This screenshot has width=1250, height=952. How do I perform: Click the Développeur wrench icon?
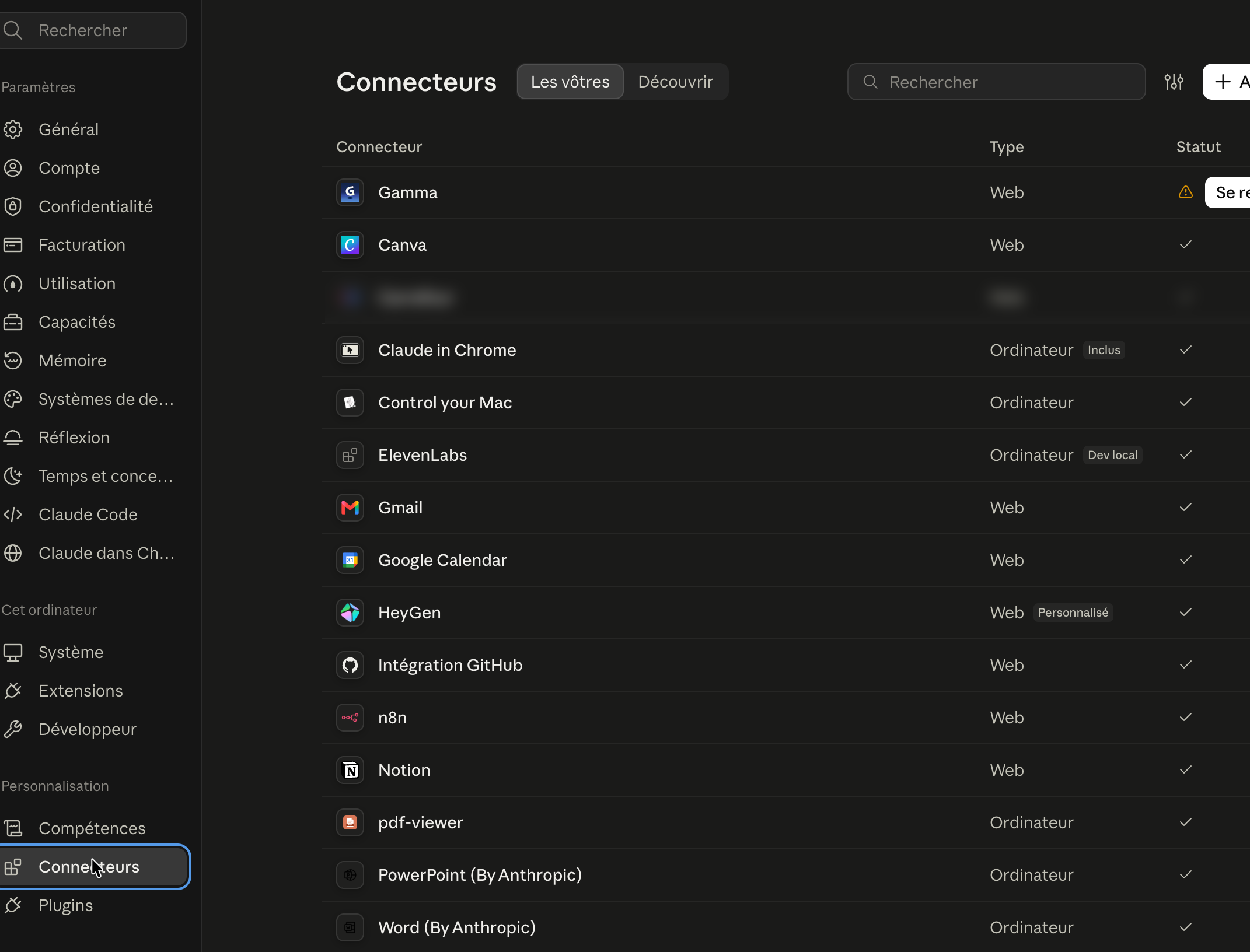coord(13,729)
